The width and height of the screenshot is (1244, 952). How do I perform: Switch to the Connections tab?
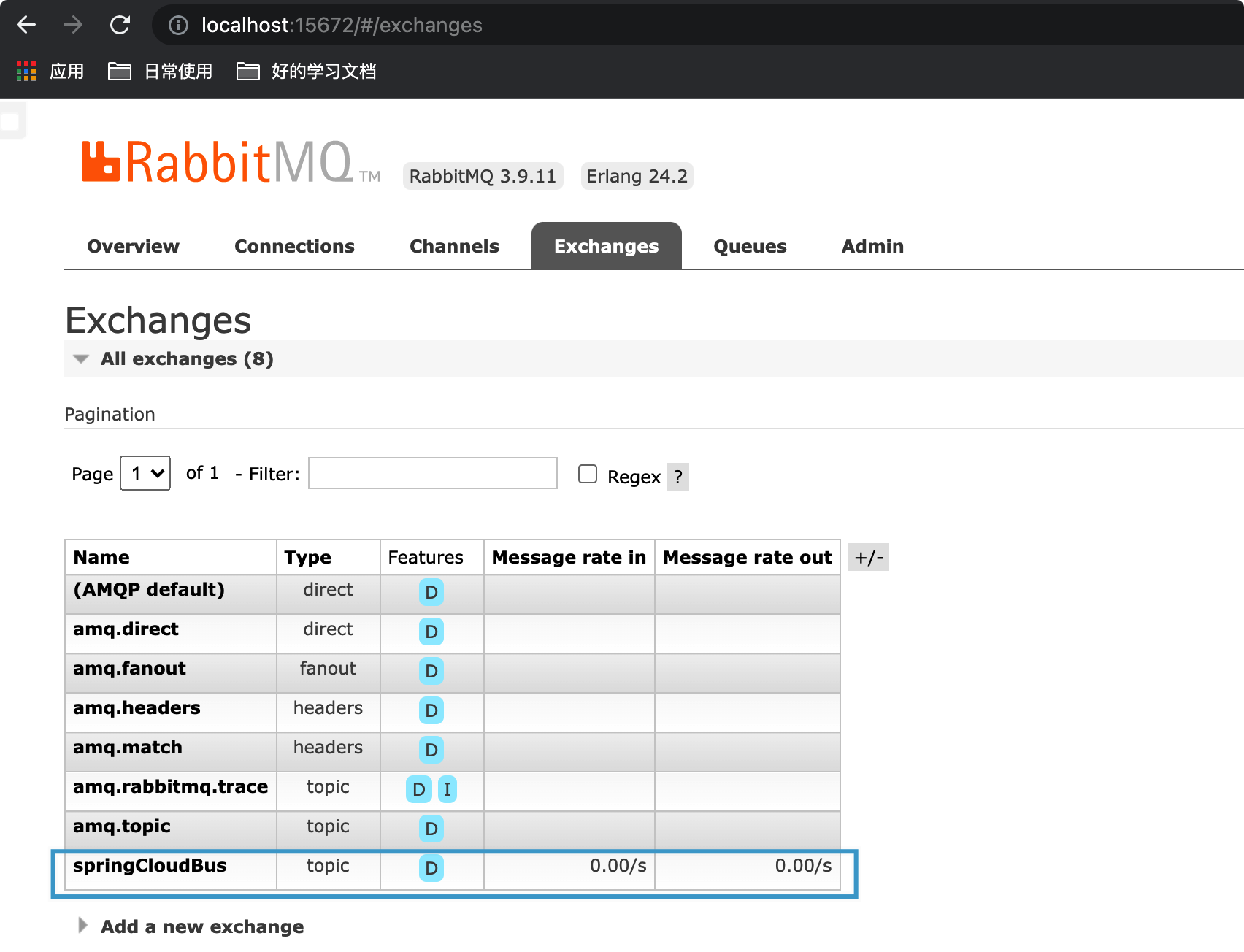click(295, 246)
